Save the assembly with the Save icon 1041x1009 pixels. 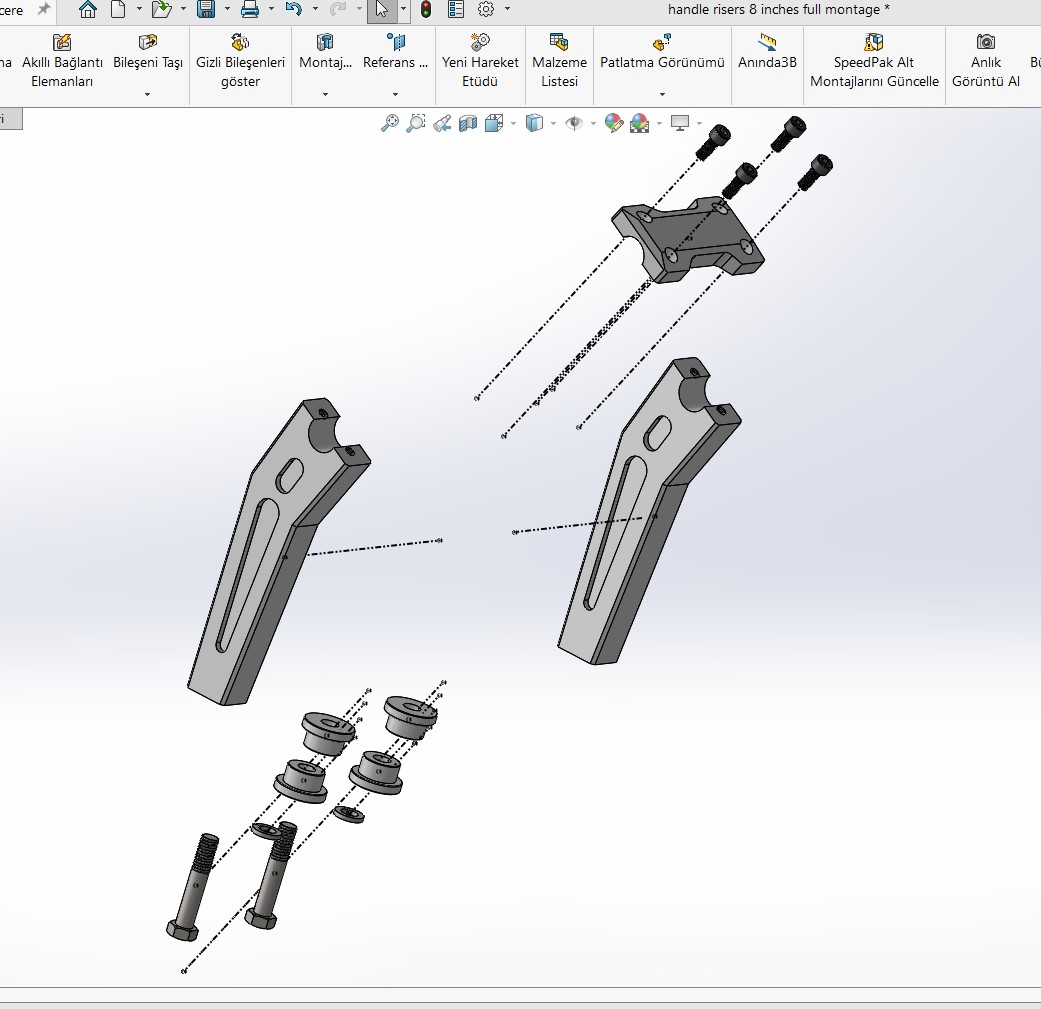tap(206, 9)
